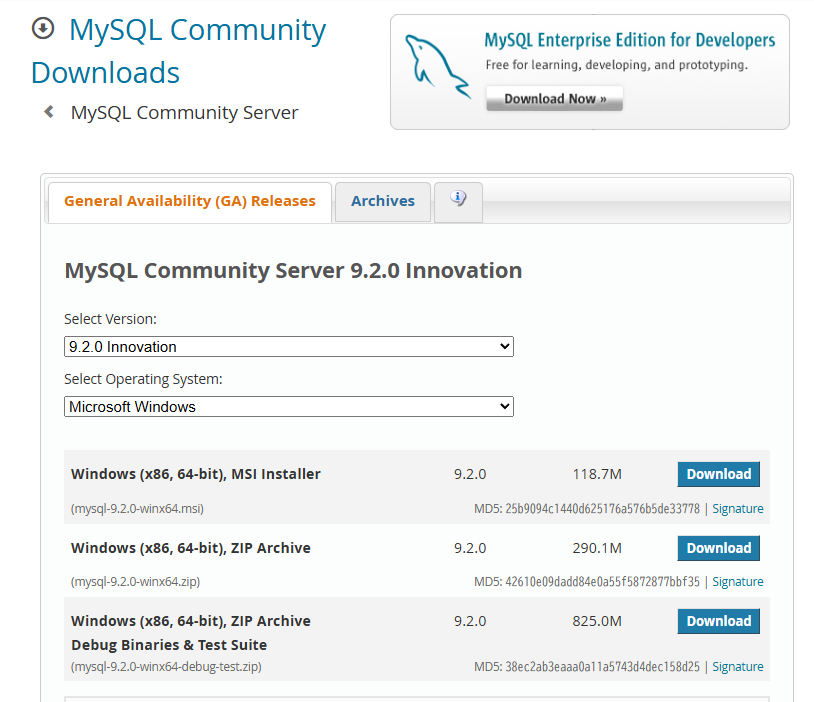Click the left chevron before MySQL Community Server
The width and height of the screenshot is (814, 702).
click(x=48, y=112)
